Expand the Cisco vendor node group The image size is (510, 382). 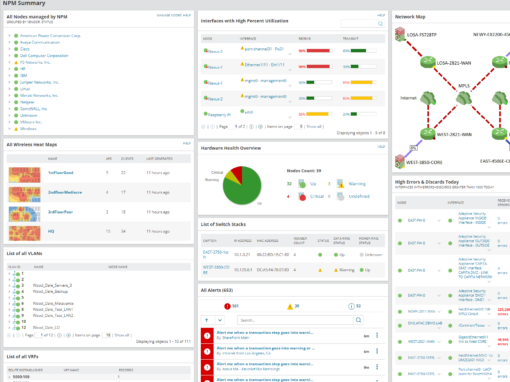click(9, 49)
